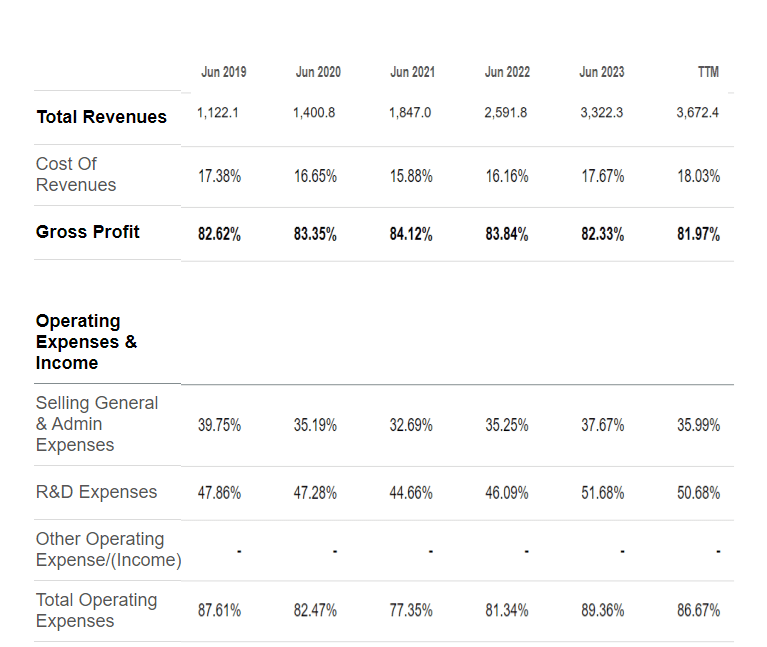This screenshot has height=647, width=767.
Task: Select Jun 2023 R&D expenses 51.68% cell
Action: pyautogui.click(x=603, y=492)
